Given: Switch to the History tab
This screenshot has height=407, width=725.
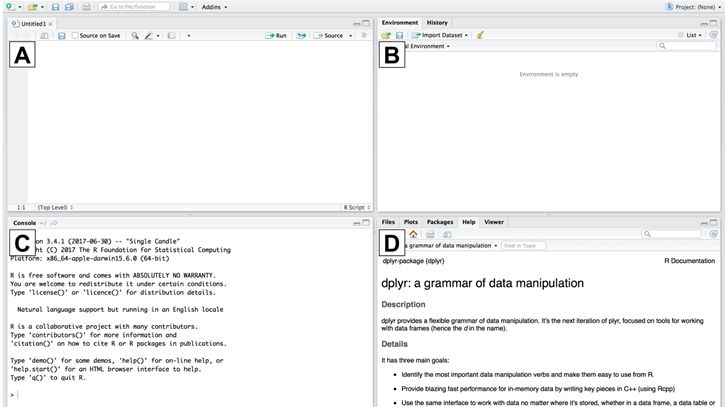Looking at the screenshot, I should [437, 23].
